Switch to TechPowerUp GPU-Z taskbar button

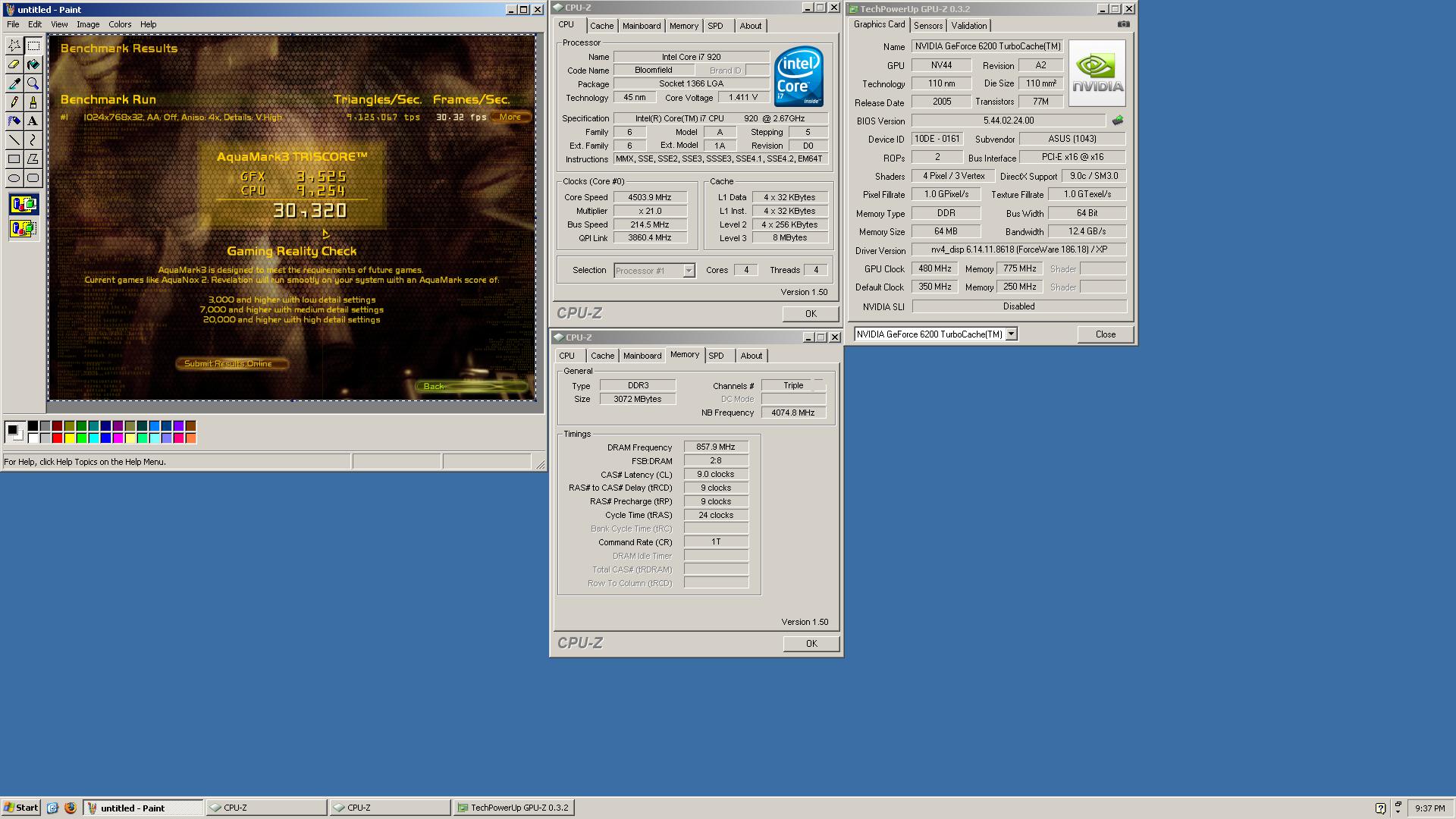tap(513, 808)
